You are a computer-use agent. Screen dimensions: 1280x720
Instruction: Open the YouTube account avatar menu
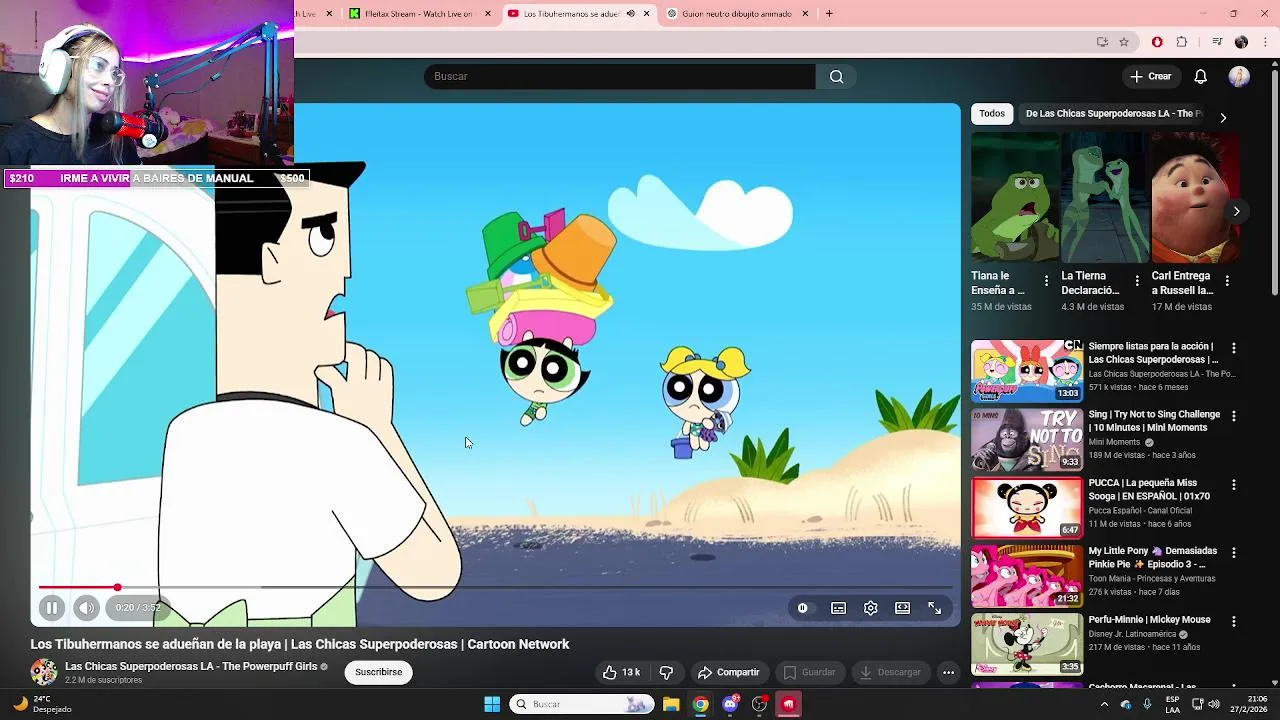(1239, 76)
